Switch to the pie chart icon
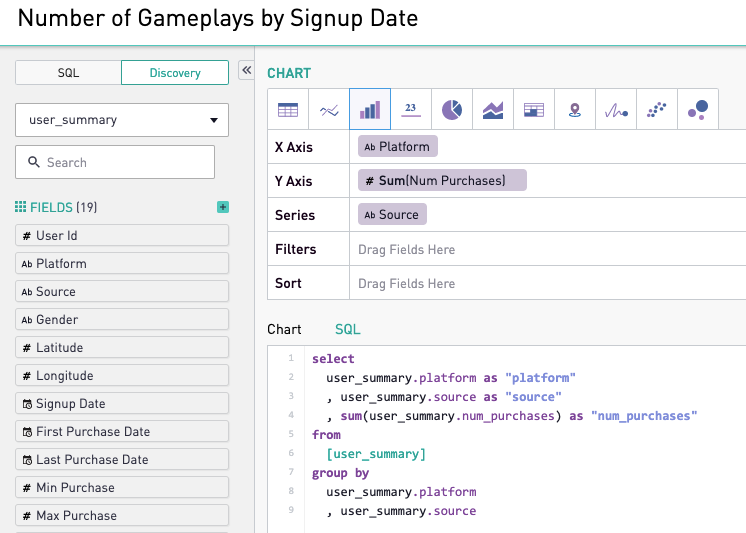The height and width of the screenshot is (533, 746). tap(452, 110)
